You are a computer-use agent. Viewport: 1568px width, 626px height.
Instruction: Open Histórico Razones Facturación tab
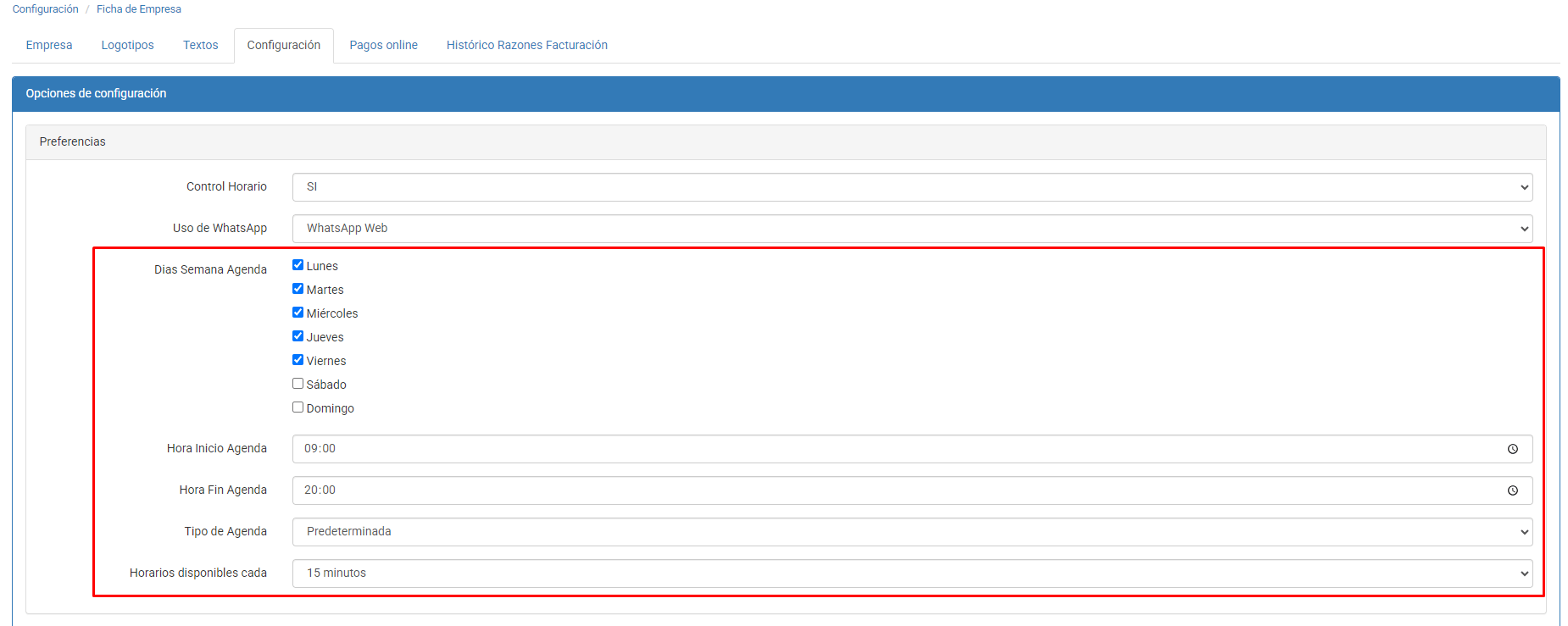[x=526, y=45]
